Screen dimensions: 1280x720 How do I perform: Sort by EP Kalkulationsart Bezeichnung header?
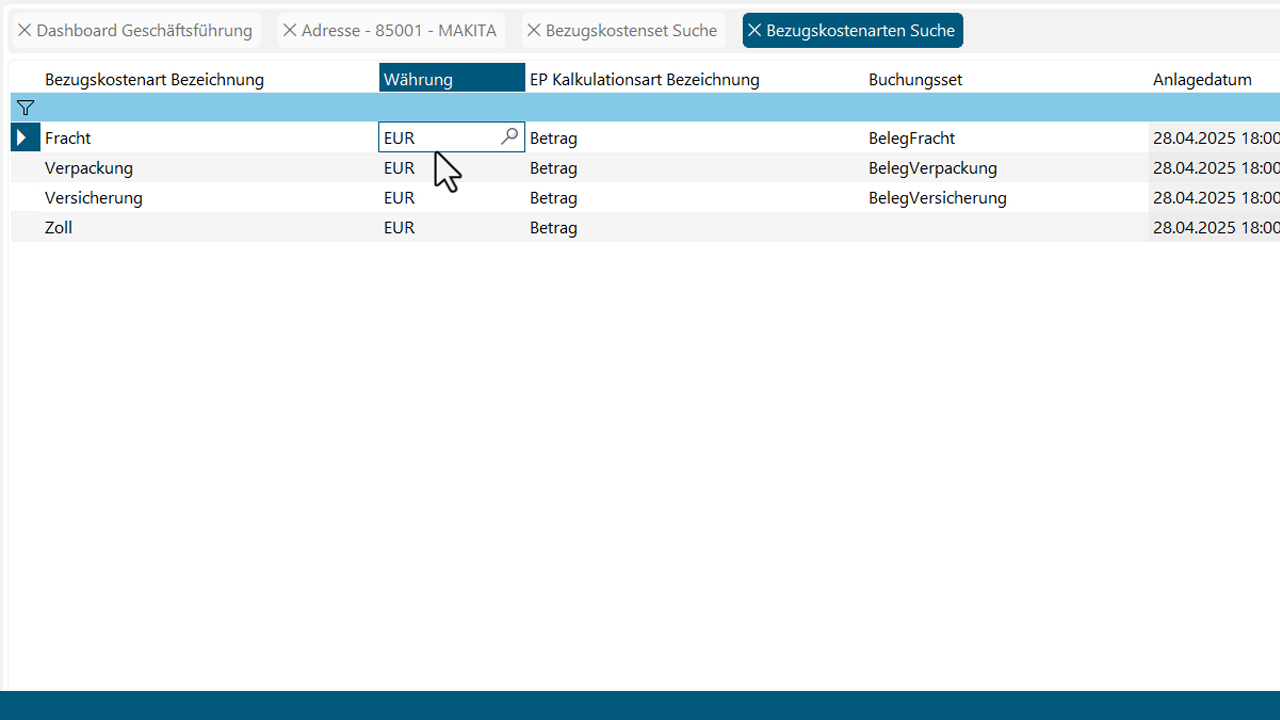(x=644, y=79)
